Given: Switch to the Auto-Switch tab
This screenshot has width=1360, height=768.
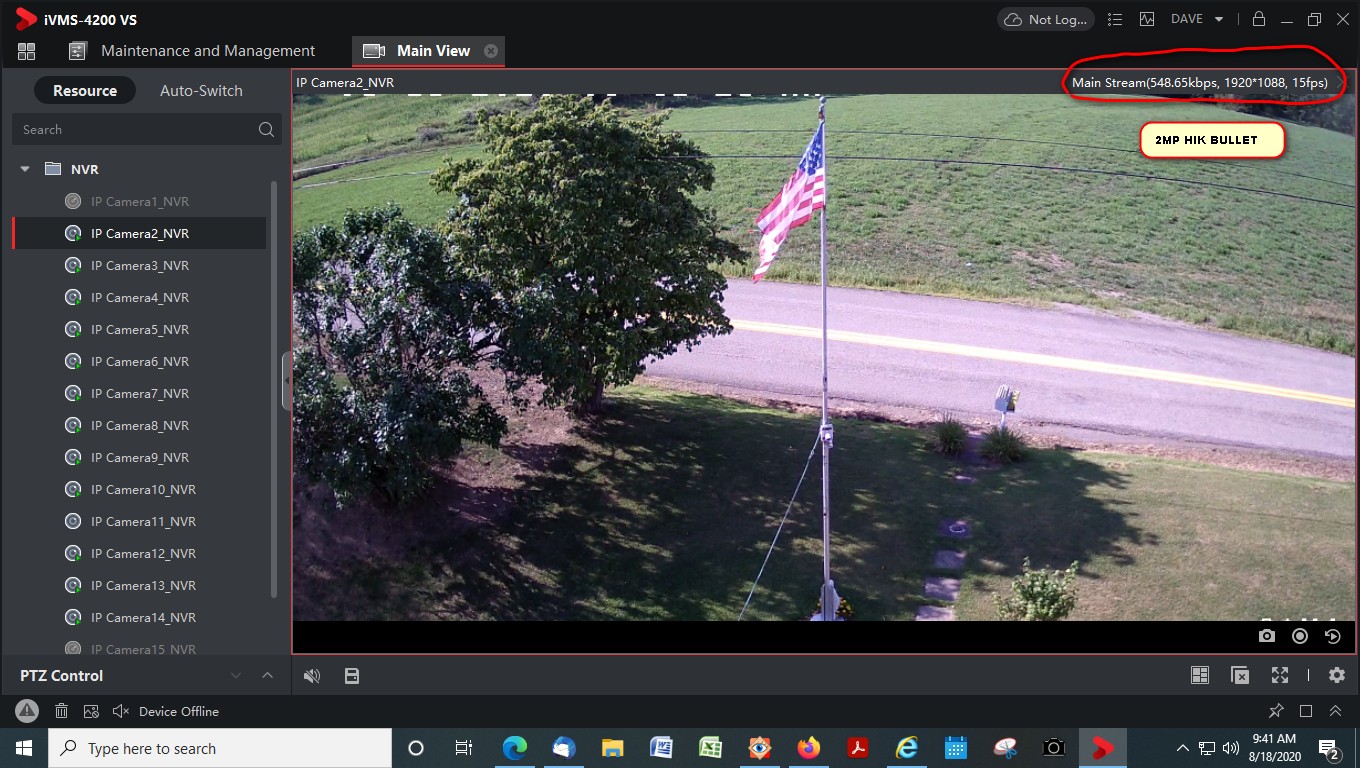Looking at the screenshot, I should (201, 91).
